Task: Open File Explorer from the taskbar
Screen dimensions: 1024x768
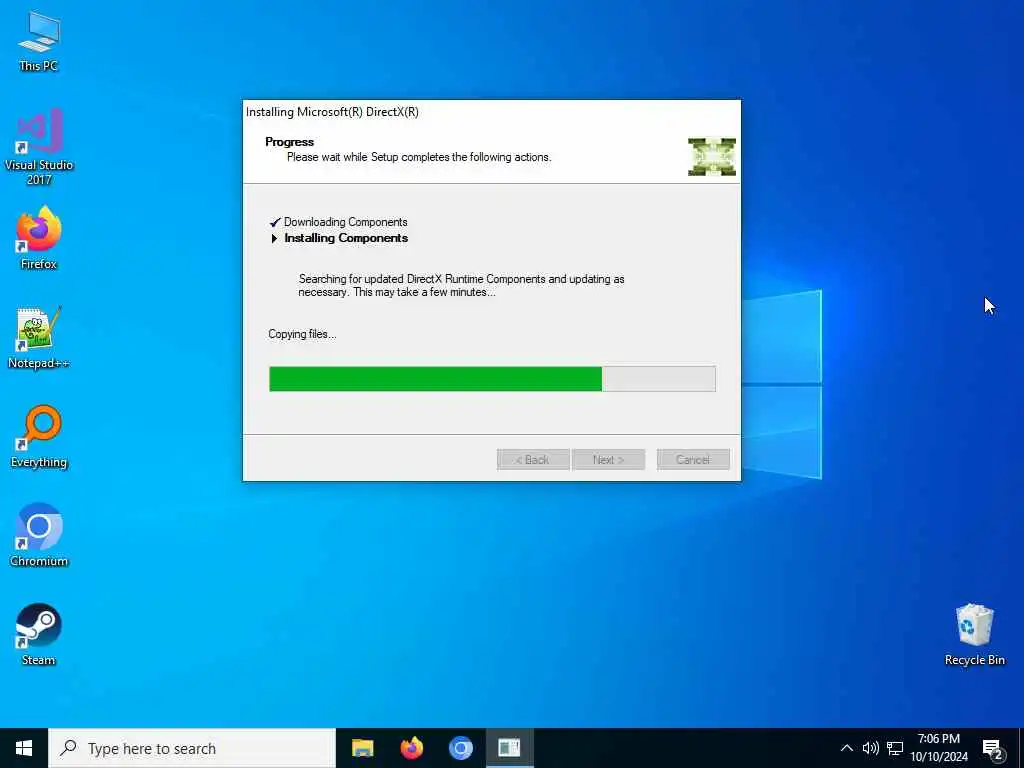Action: [x=362, y=748]
